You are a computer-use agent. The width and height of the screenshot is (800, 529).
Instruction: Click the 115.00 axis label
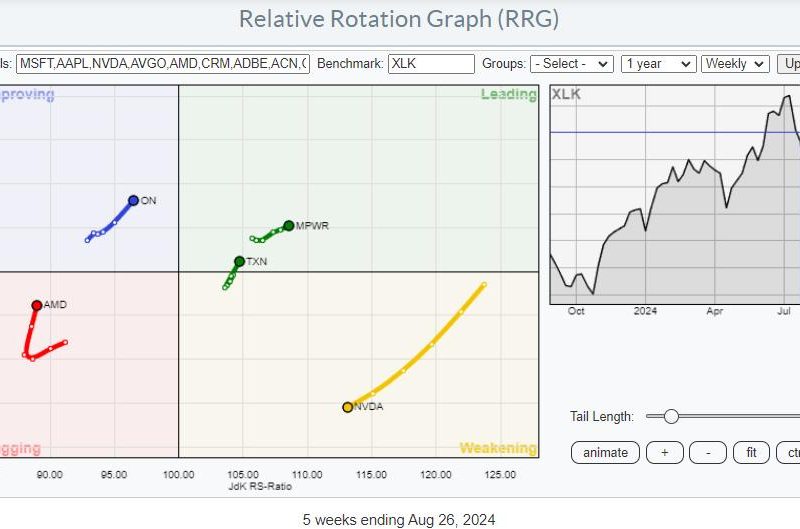click(371, 474)
